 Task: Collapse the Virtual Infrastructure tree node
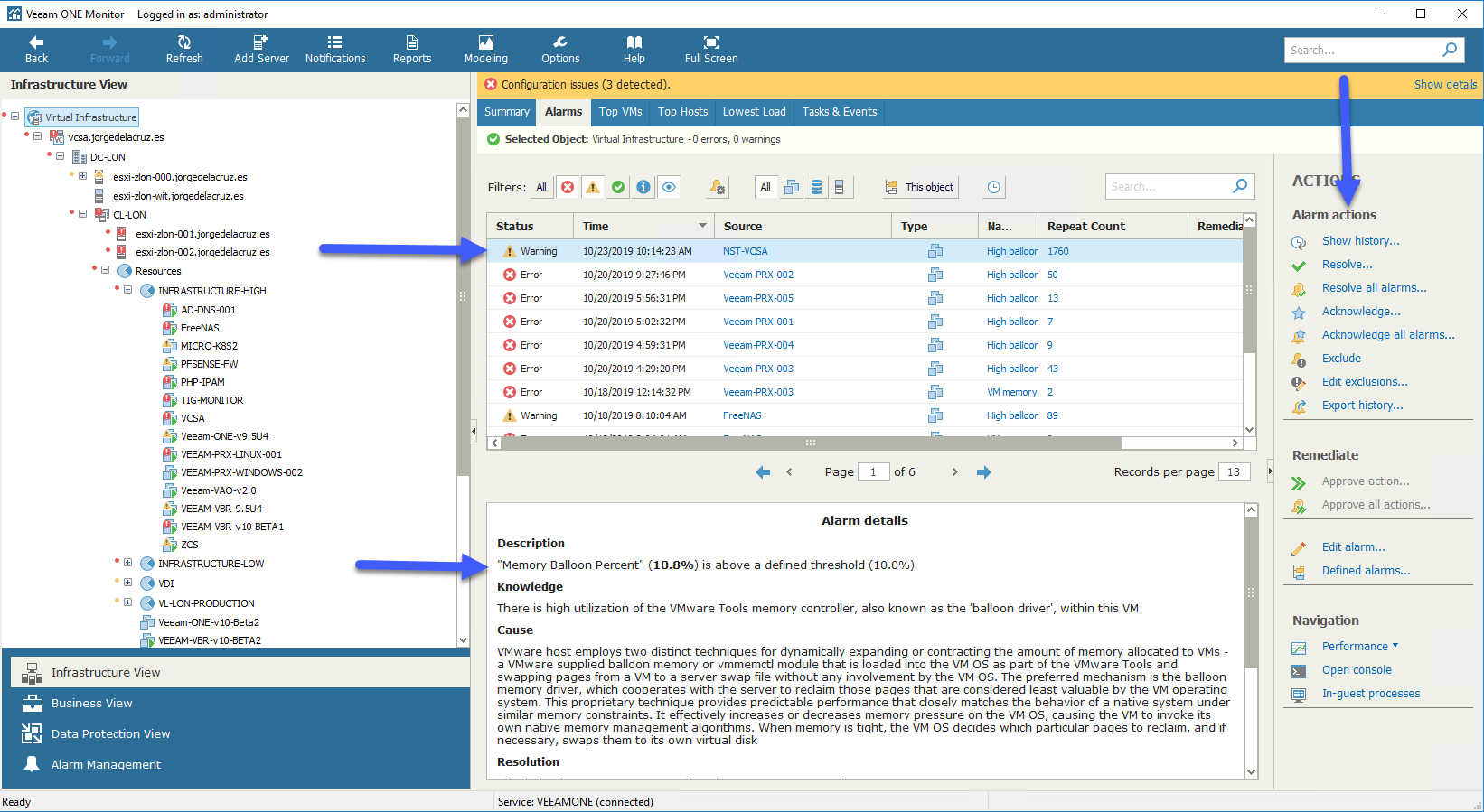click(15, 117)
